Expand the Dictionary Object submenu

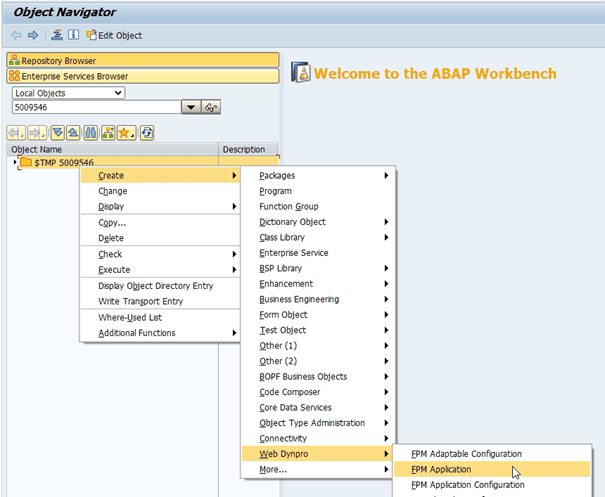(x=318, y=222)
